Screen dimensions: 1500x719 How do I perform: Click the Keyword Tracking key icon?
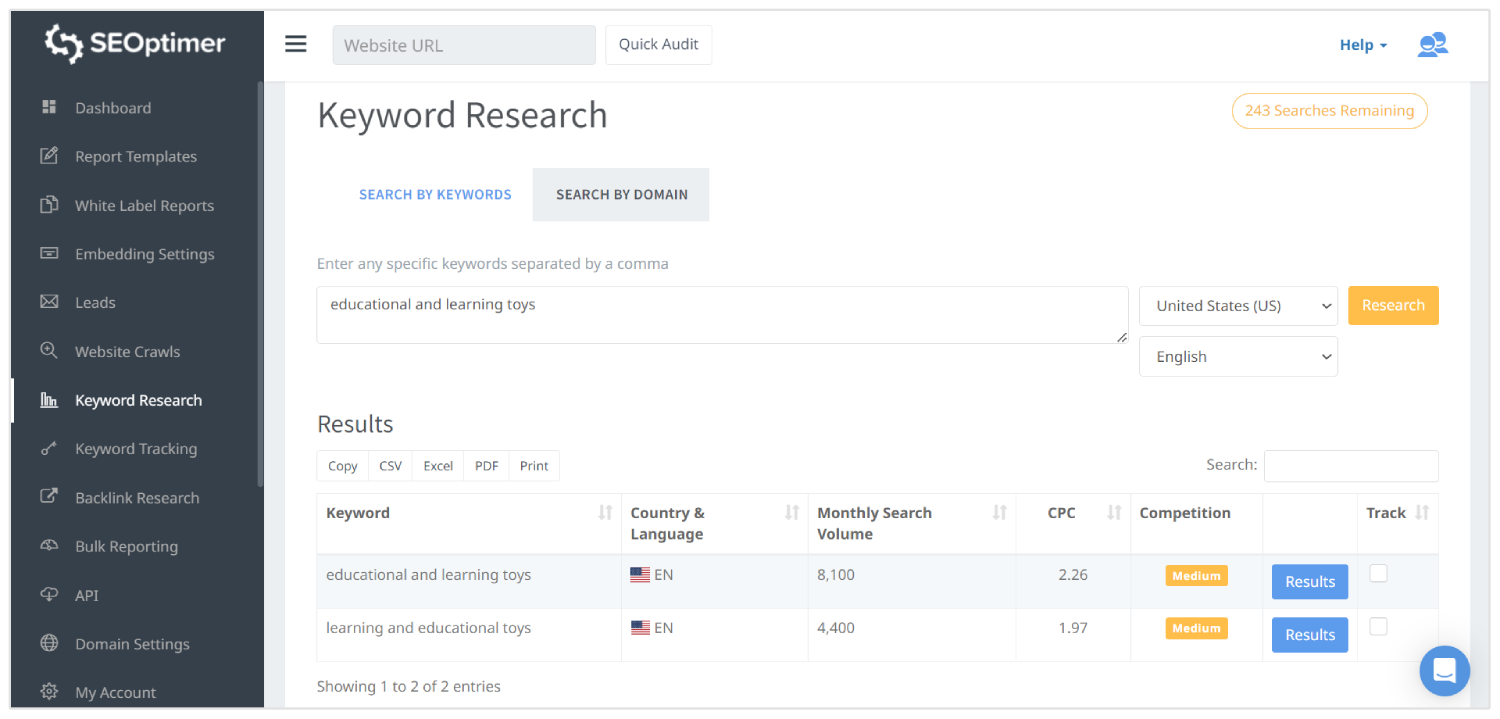[x=50, y=448]
